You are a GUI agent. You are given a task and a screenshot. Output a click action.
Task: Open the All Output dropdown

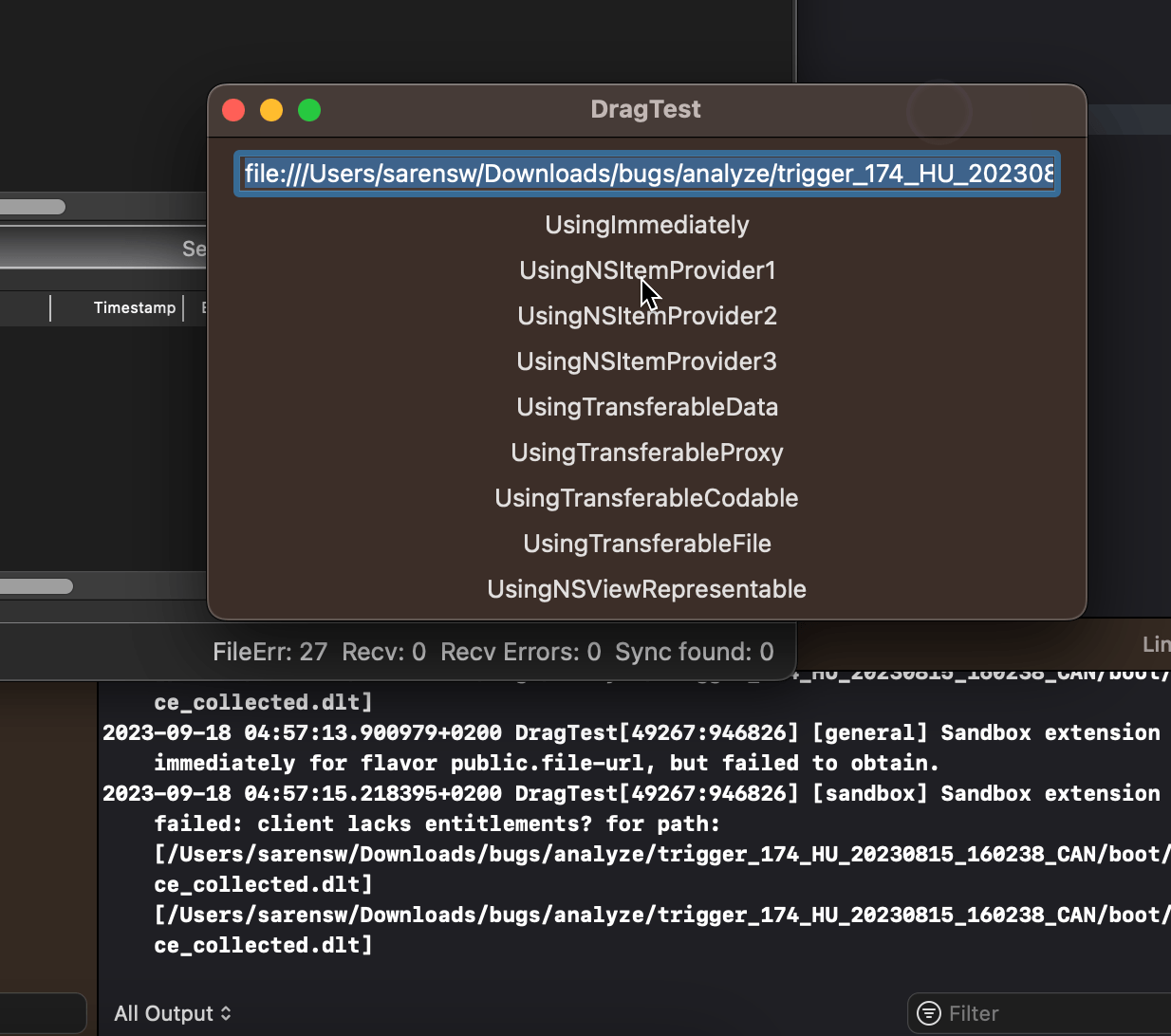(173, 1013)
